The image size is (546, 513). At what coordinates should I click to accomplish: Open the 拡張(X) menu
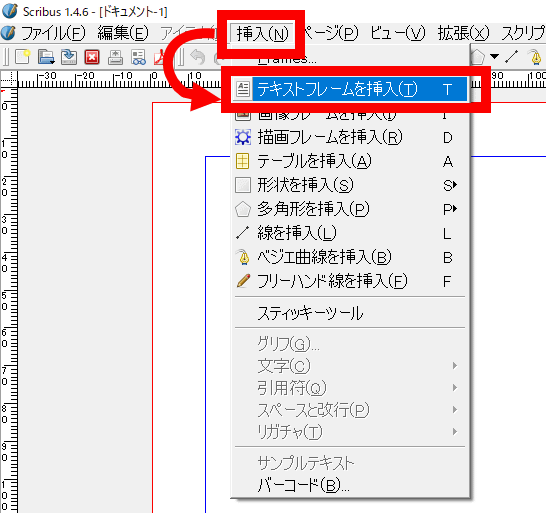(463, 33)
